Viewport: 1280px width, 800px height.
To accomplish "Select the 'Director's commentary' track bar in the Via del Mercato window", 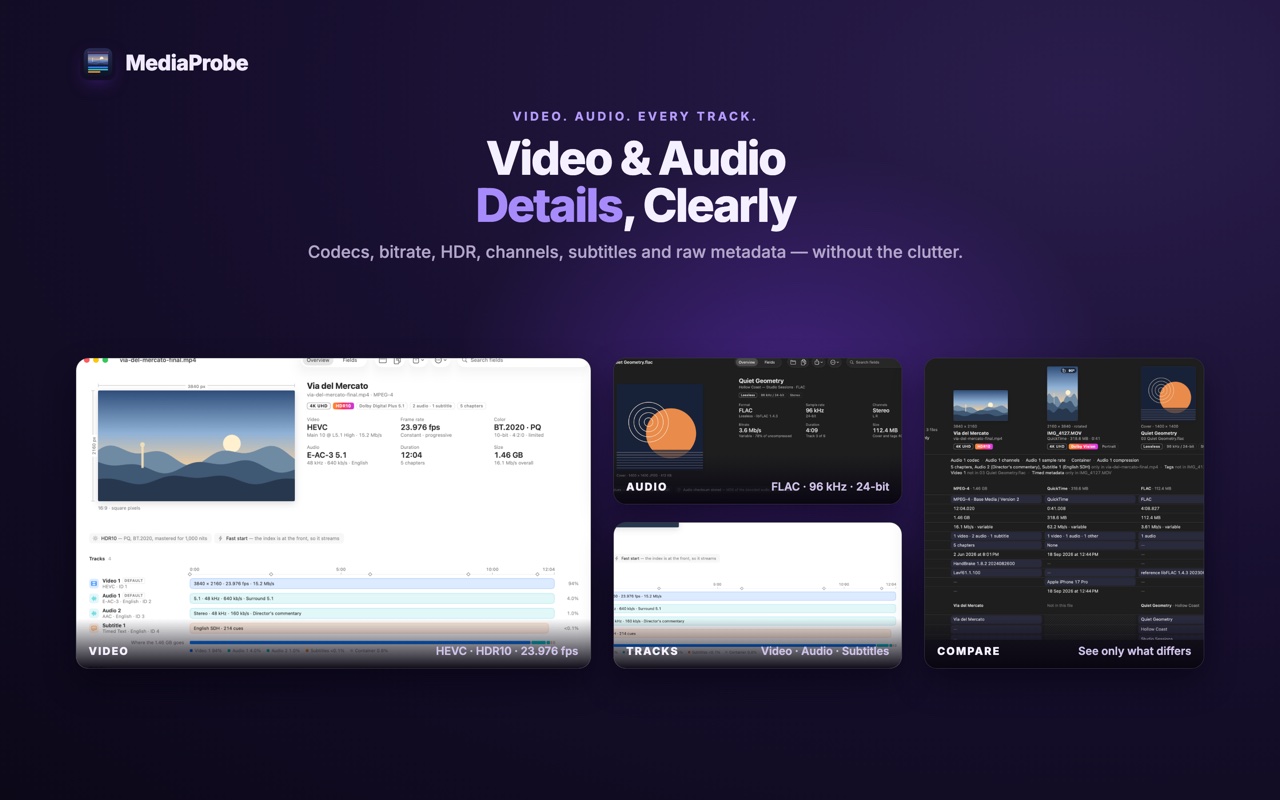I will (372, 613).
